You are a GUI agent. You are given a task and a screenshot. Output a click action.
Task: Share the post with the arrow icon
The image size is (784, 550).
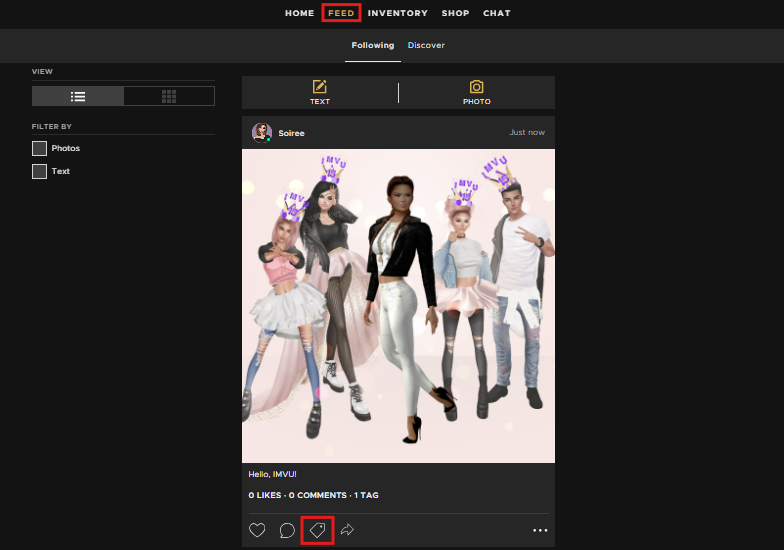(347, 530)
